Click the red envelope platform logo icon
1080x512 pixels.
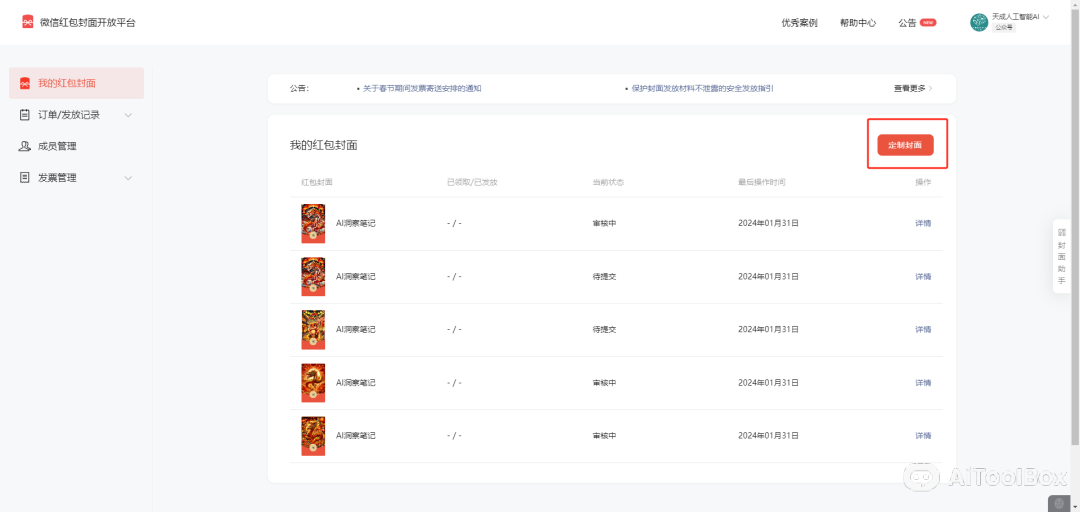[x=28, y=22]
